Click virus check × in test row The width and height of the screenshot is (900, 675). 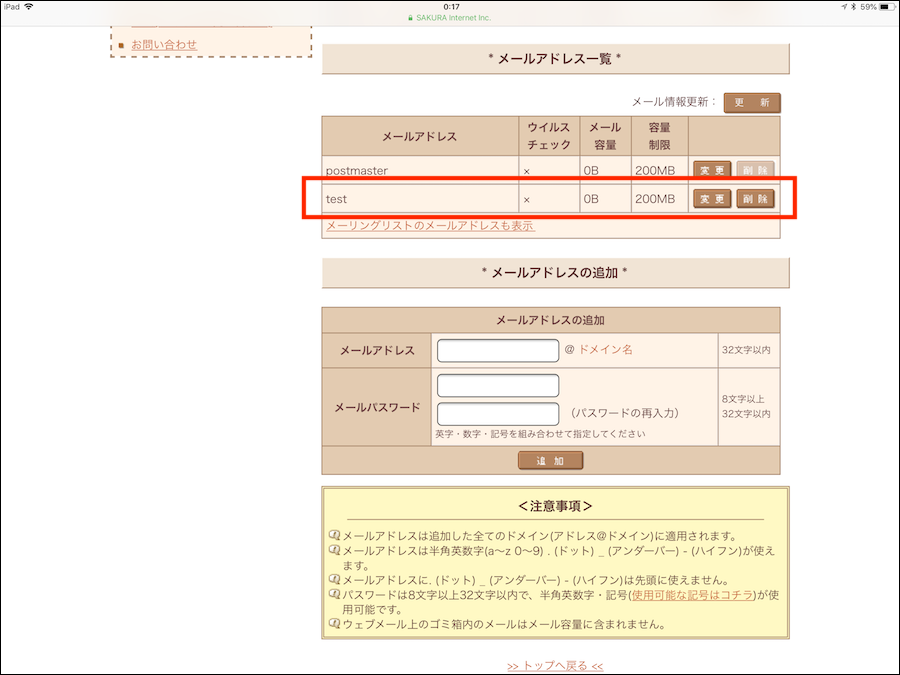coord(526,200)
